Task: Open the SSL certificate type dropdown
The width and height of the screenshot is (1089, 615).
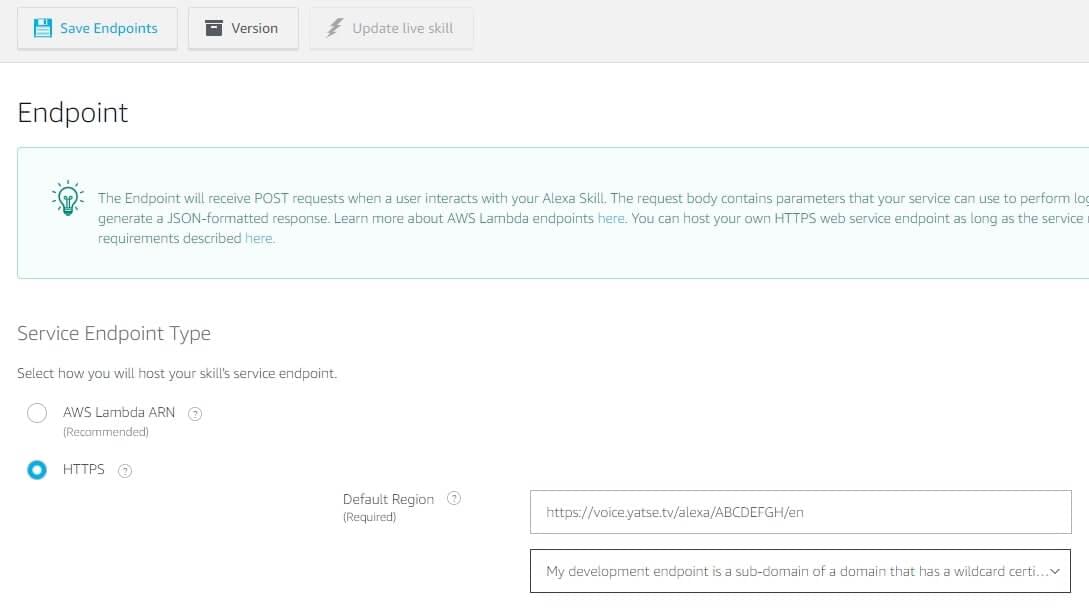Action: 790,571
